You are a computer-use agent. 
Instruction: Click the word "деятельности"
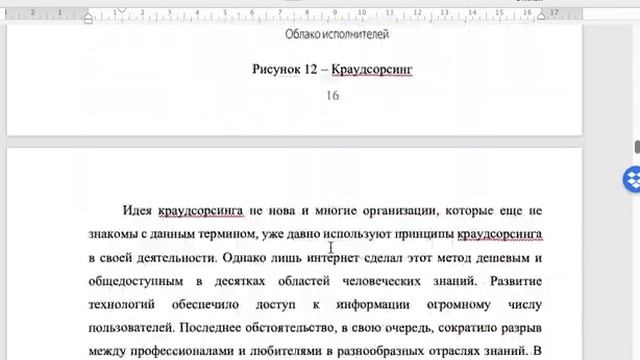coord(176,258)
